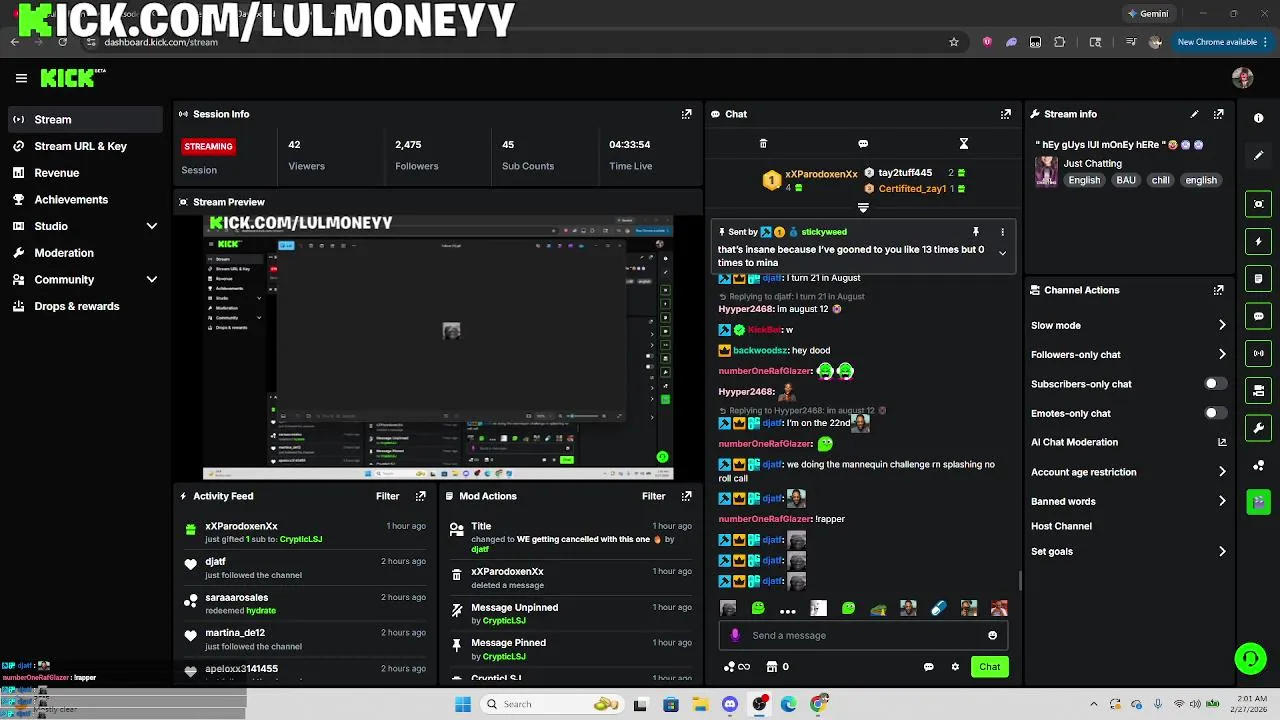Click the green Chat send button
The width and height of the screenshot is (1280, 720).
tap(989, 667)
